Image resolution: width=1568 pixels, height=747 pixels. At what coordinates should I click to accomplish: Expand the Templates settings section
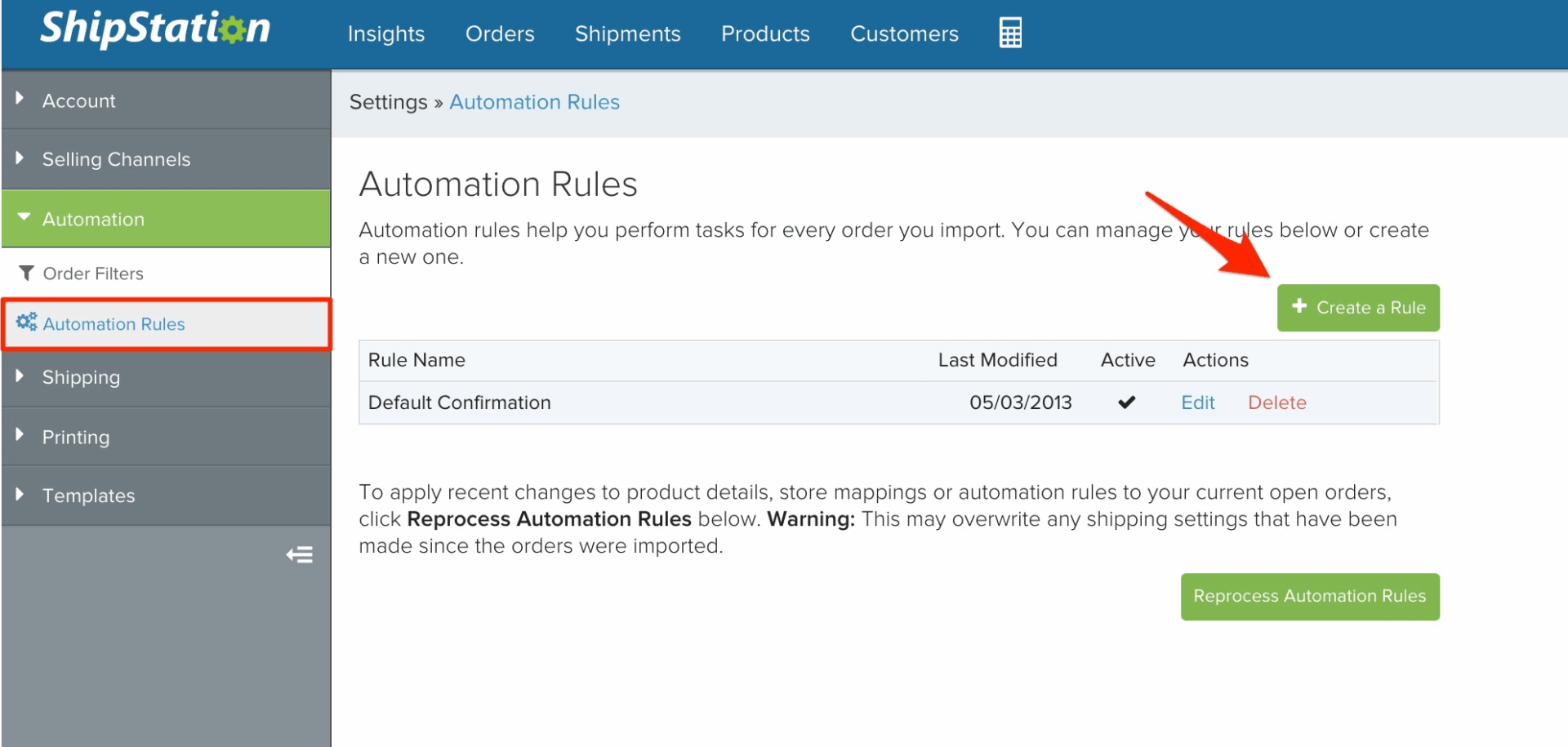point(88,496)
